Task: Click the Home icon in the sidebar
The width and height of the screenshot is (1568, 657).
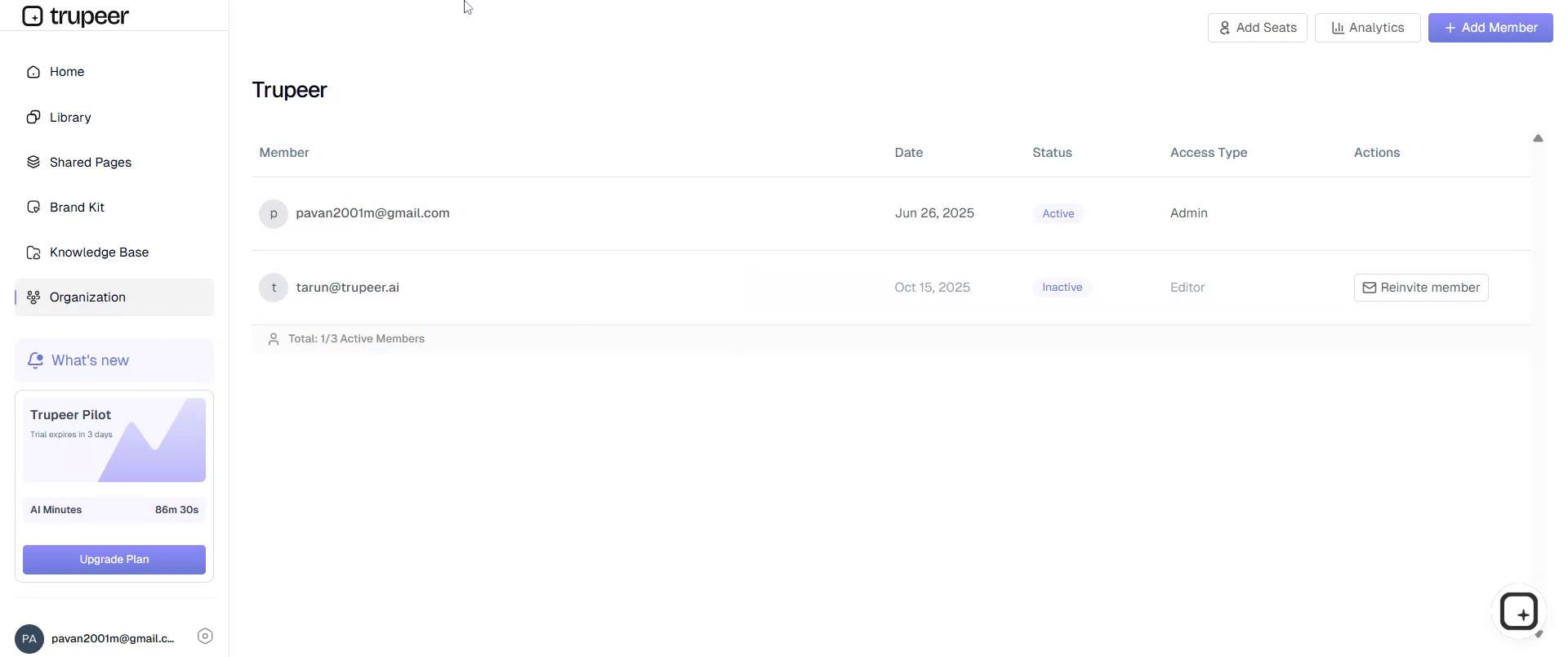Action: click(x=33, y=72)
